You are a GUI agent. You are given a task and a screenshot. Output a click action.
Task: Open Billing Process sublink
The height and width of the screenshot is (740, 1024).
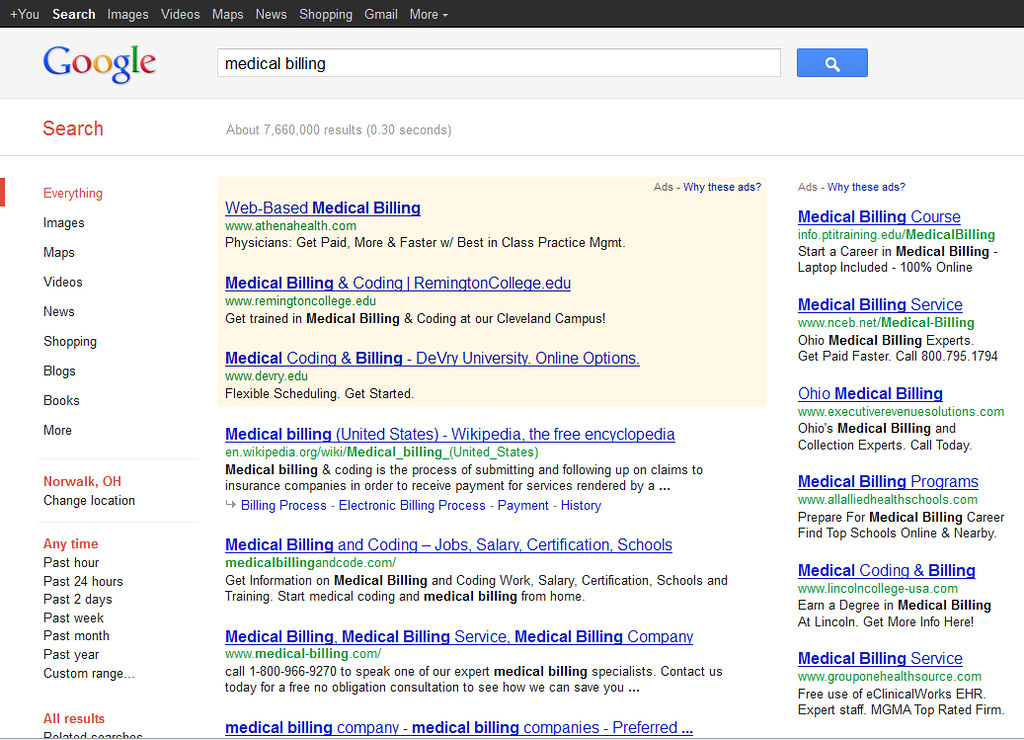[283, 506]
